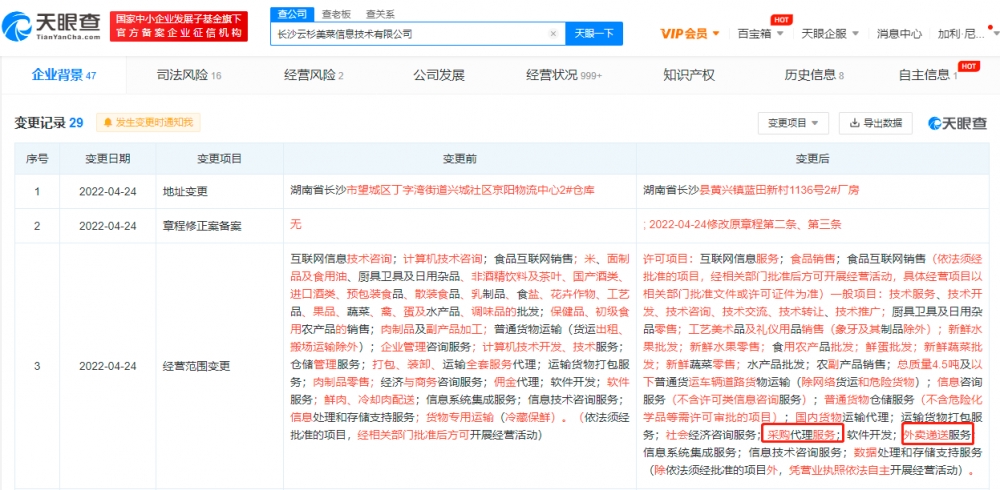This screenshot has width=1000, height=490.
Task: Open 消息中心 link
Action: point(899,34)
